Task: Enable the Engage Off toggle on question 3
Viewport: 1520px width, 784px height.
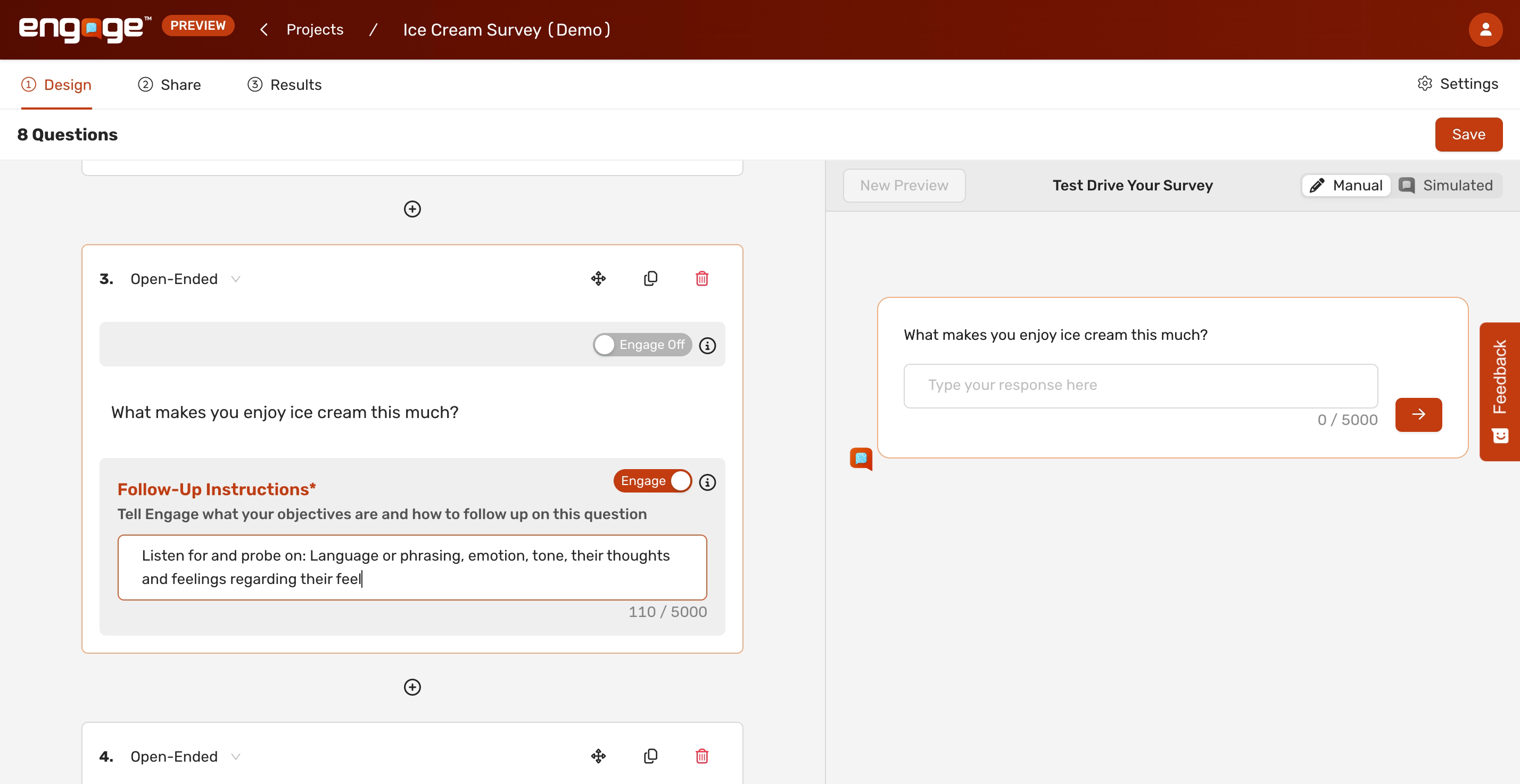Action: (642, 345)
